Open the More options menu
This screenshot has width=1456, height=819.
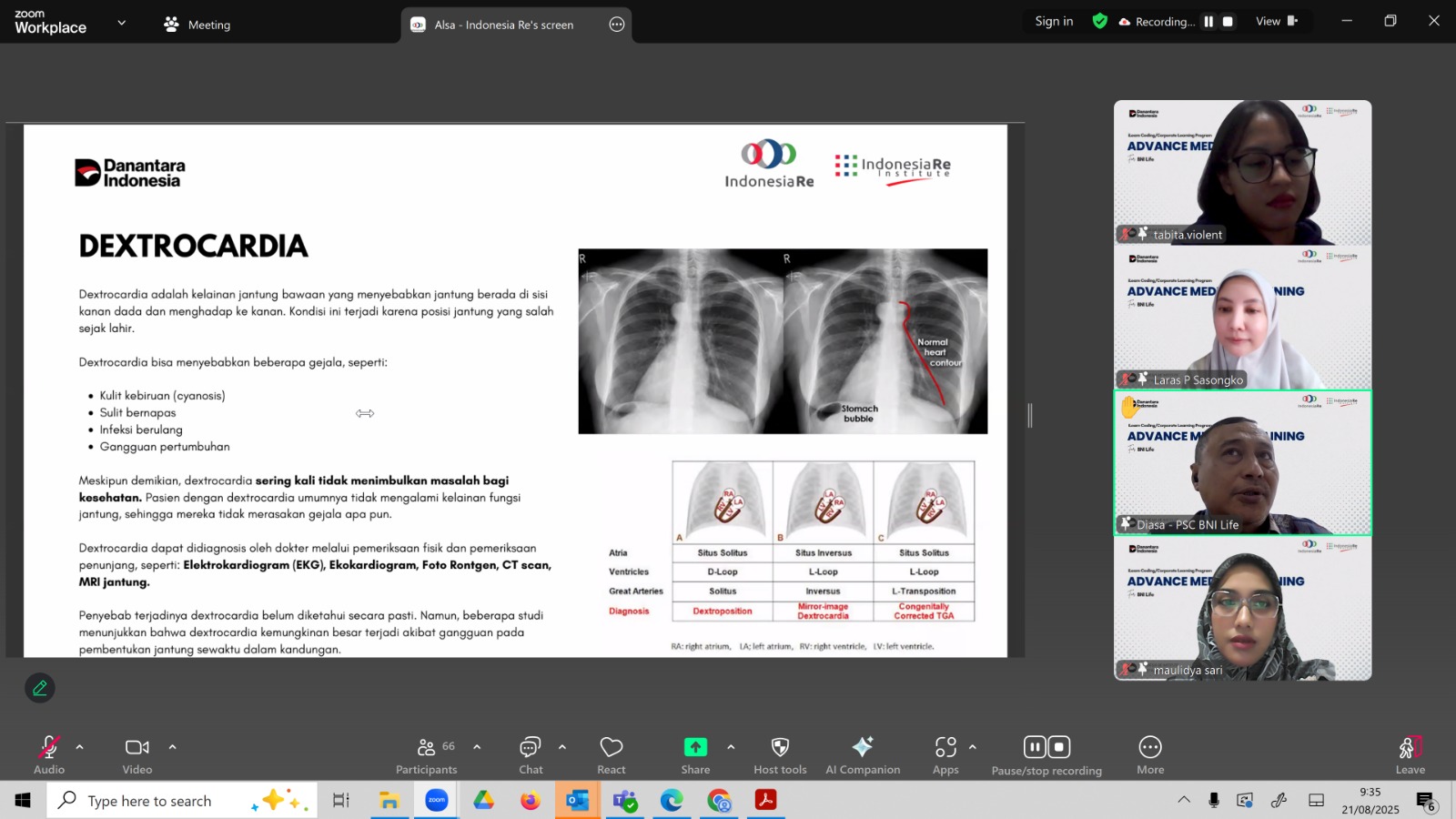point(1150,754)
